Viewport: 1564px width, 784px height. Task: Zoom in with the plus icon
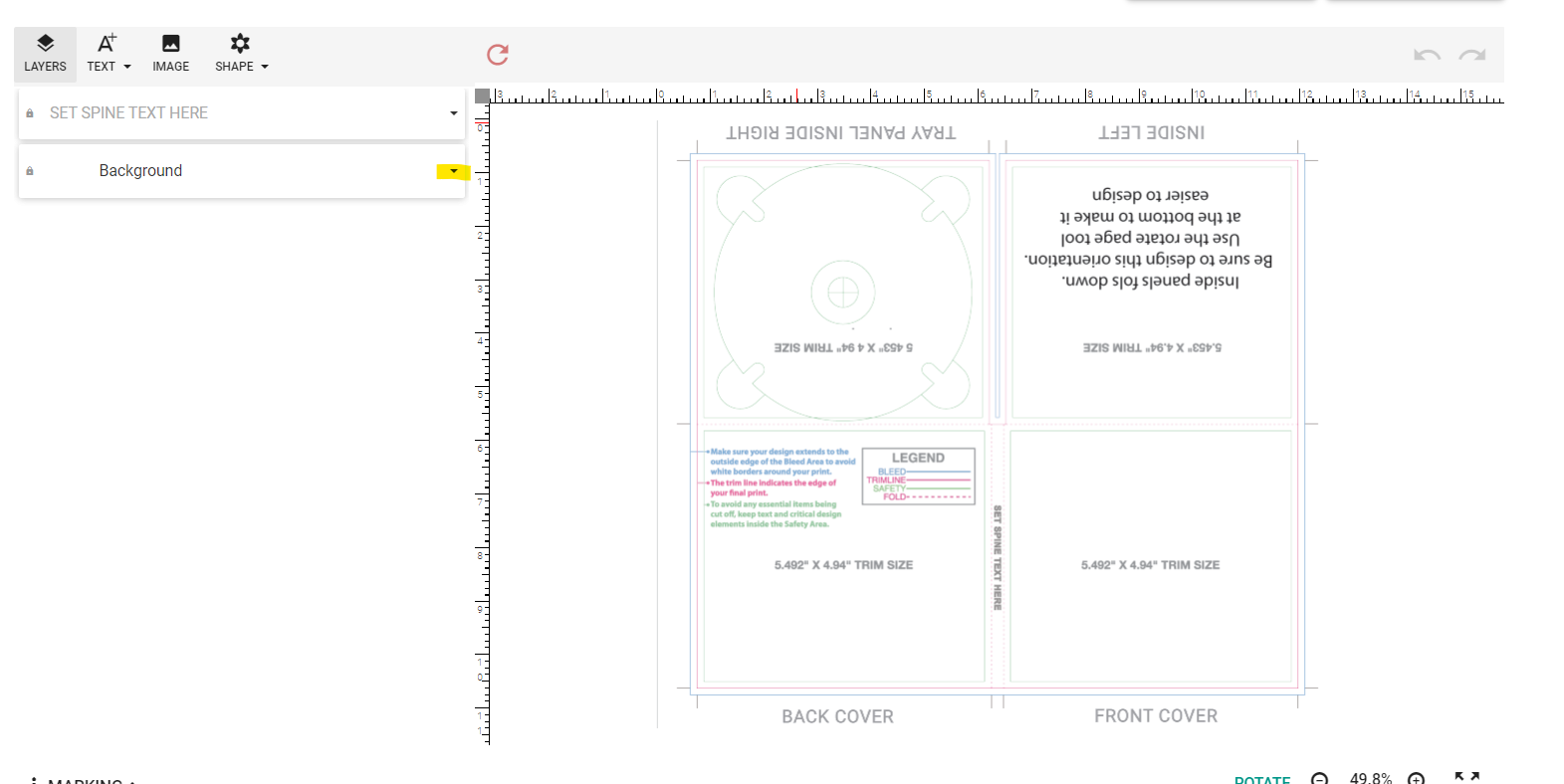click(1416, 778)
